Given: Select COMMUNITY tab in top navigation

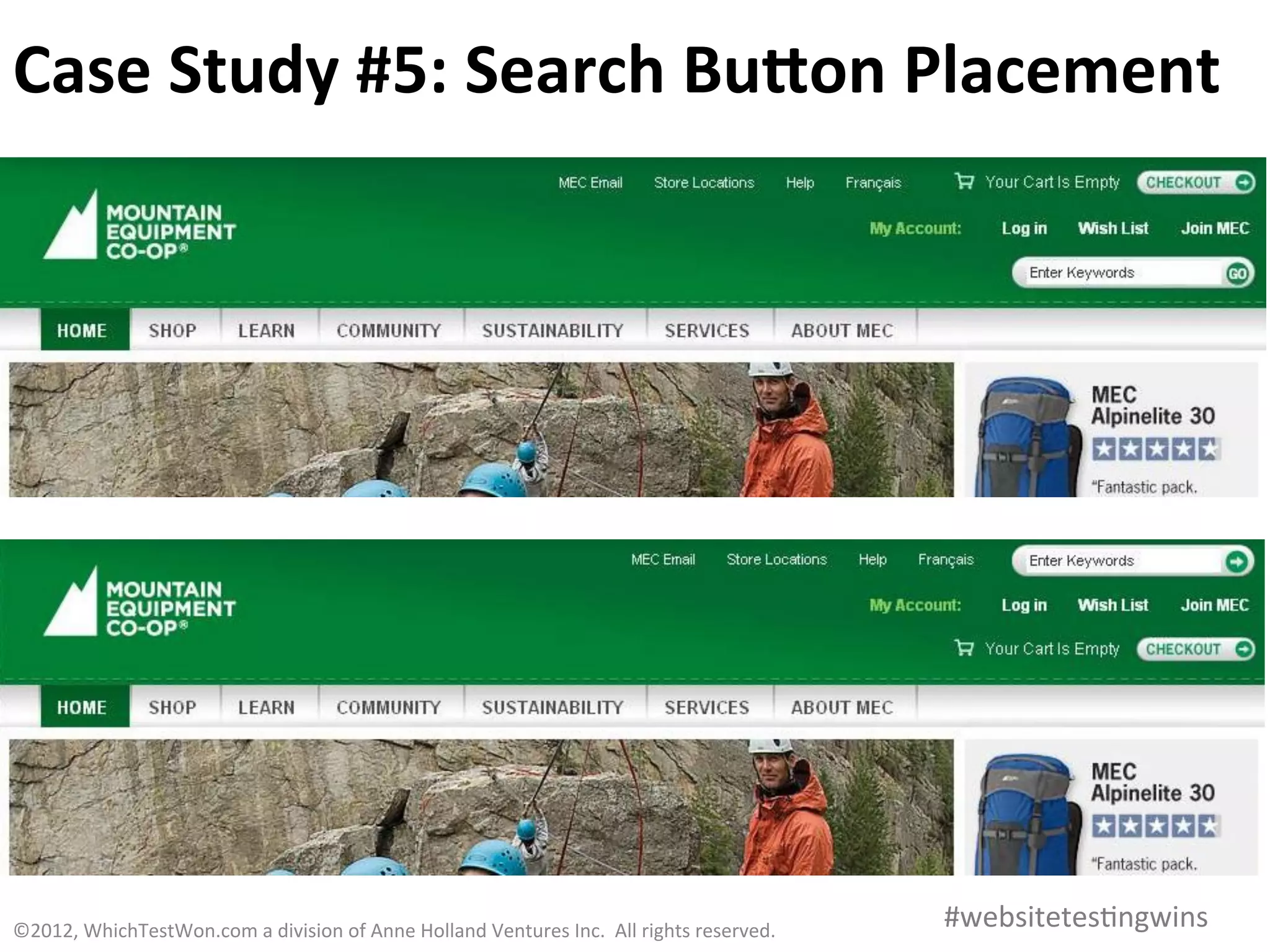Looking at the screenshot, I should click(x=390, y=330).
